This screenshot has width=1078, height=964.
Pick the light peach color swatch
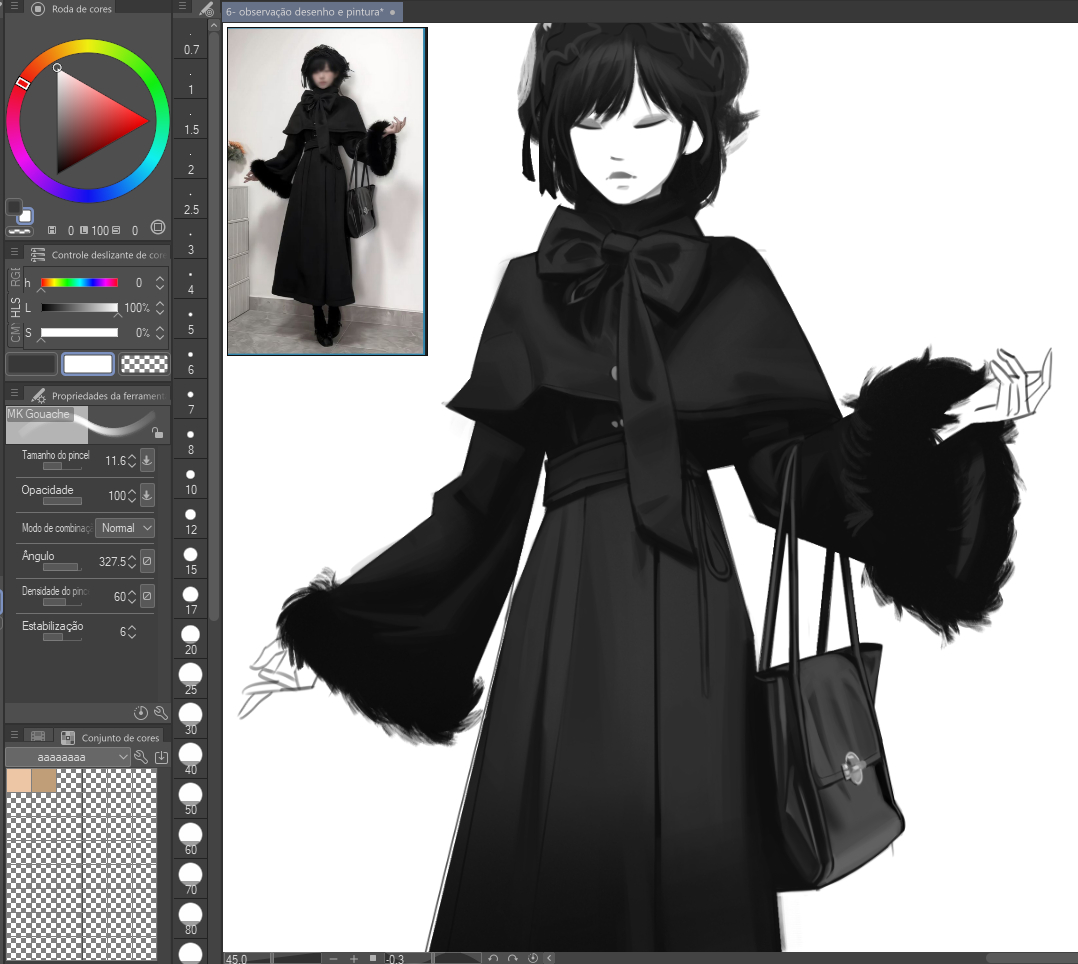pyautogui.click(x=18, y=780)
